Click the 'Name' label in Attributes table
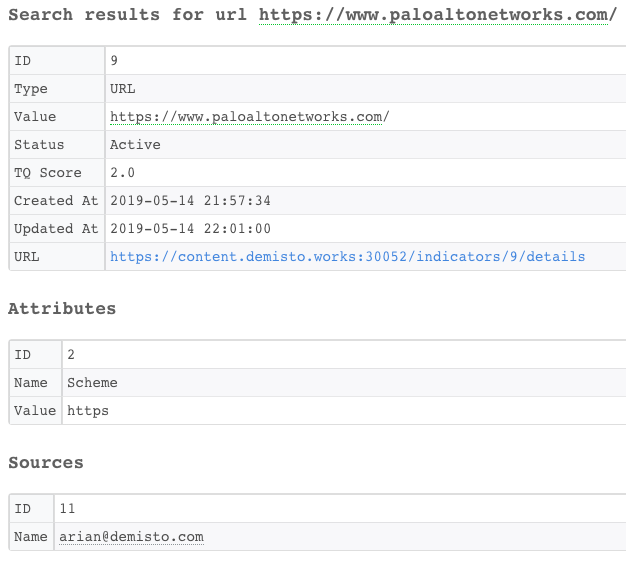 point(31,382)
